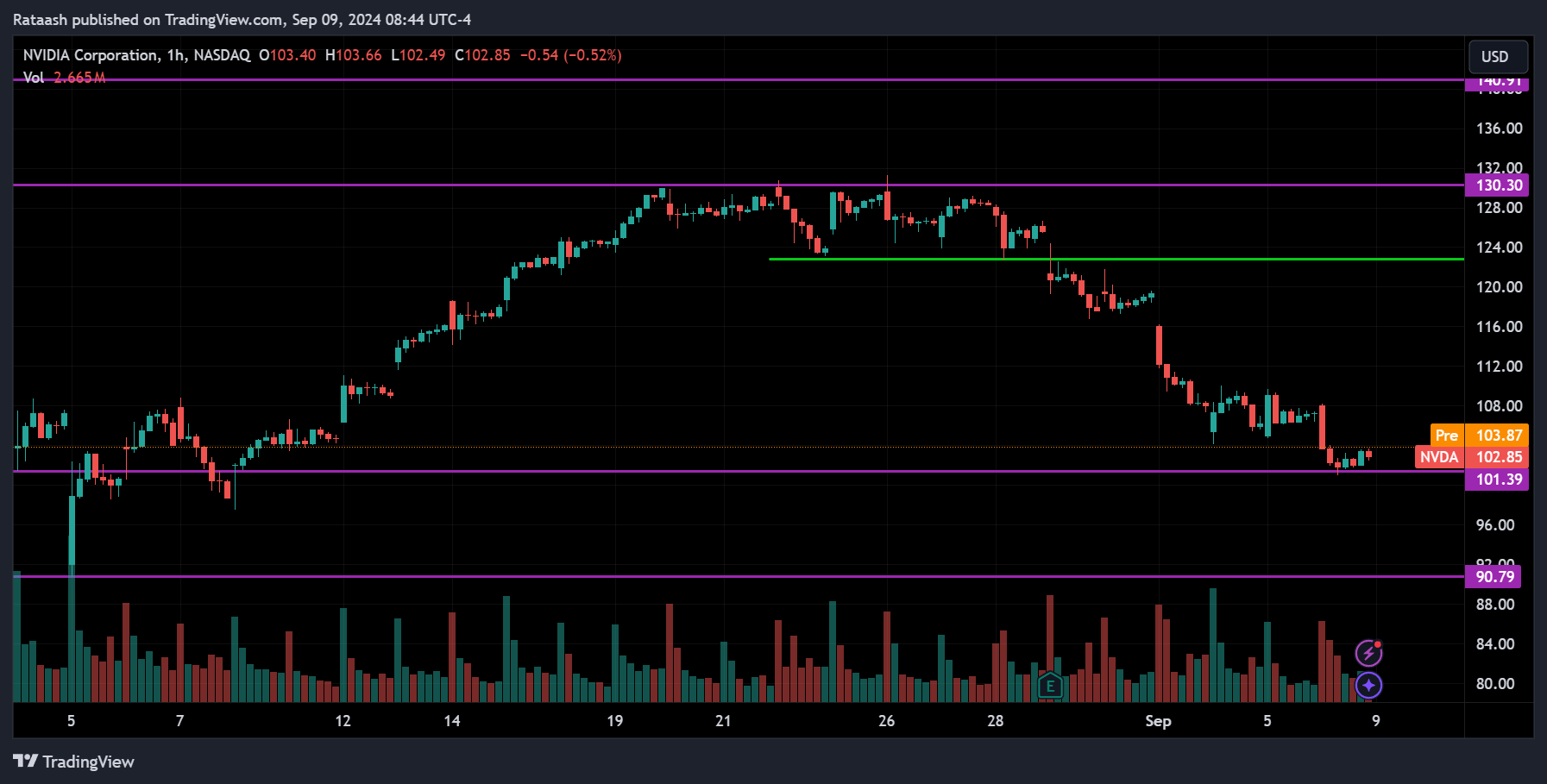This screenshot has width=1547, height=784.
Task: Click the 28 date label on time axis
Action: [995, 721]
